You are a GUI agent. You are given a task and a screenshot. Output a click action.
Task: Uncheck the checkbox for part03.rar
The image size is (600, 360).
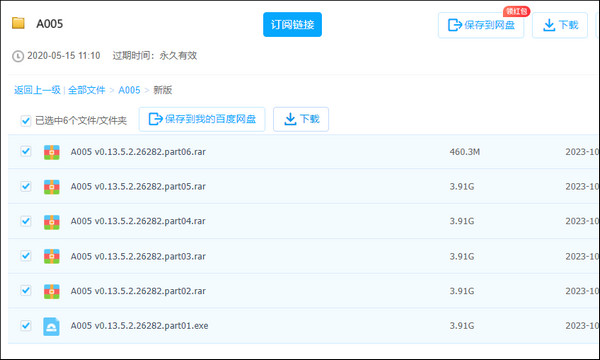[26, 256]
